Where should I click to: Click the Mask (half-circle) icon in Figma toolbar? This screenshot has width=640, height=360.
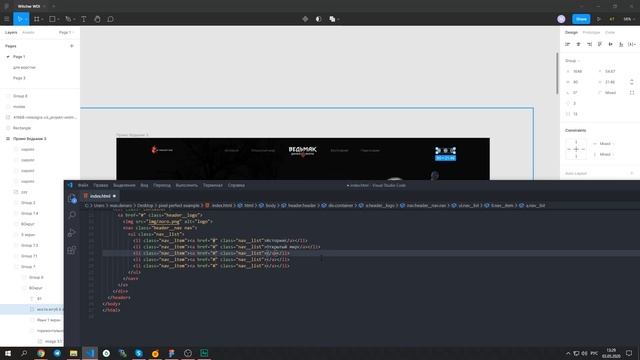coord(318,19)
